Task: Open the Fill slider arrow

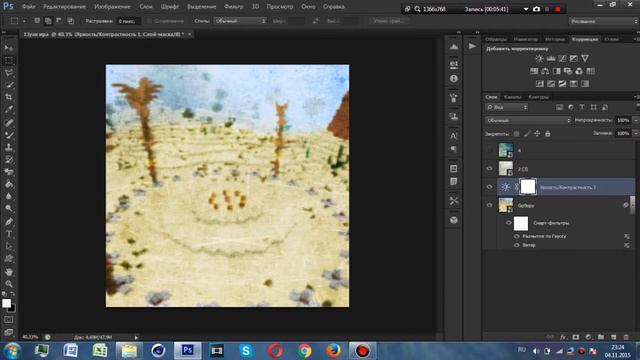Action: 635,133
